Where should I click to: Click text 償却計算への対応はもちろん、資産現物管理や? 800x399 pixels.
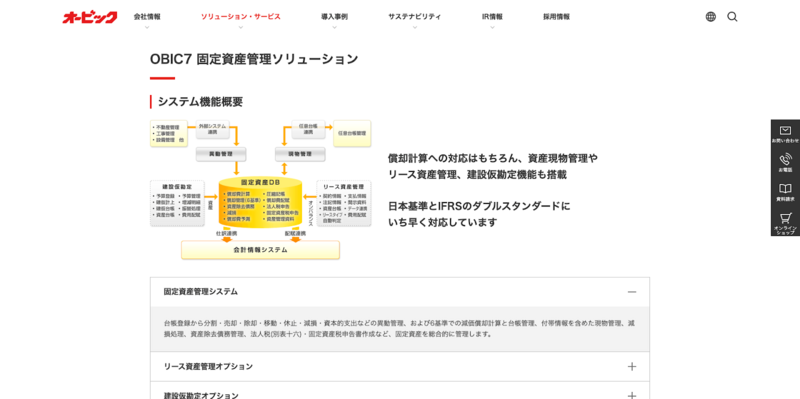coord(493,158)
